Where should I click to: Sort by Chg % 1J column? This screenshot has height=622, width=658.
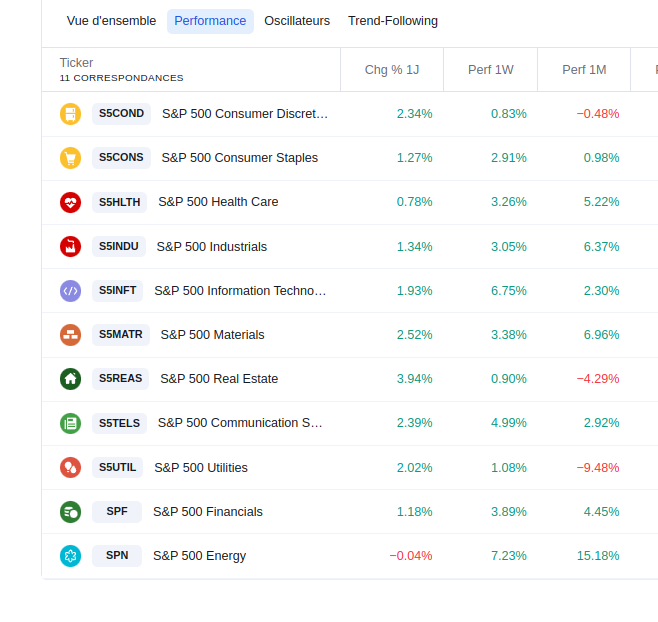(392, 70)
